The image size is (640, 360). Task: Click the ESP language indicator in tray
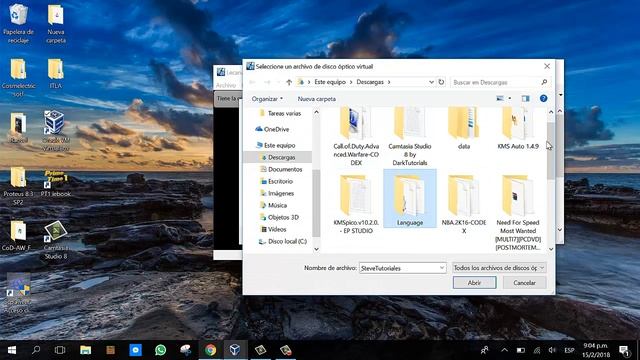(569, 350)
